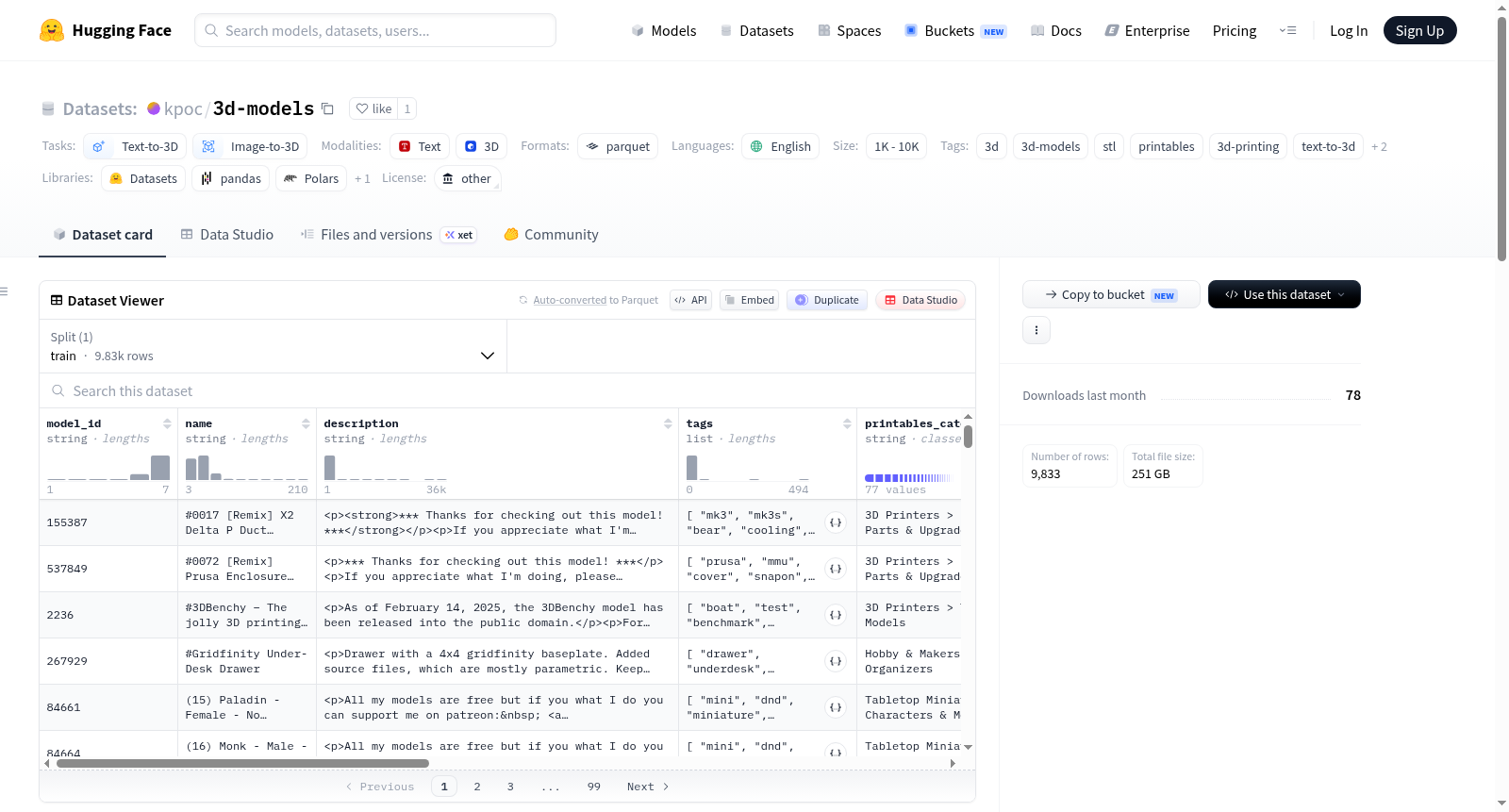Screen dimensions: 1509x812
Task: Expand the Split train dropdown
Action: click(x=273, y=346)
